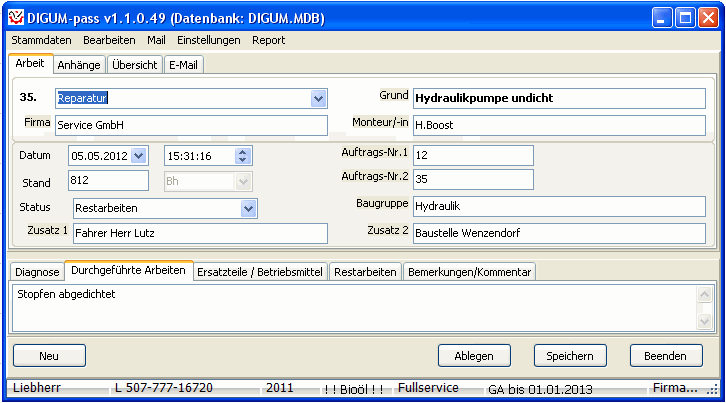Click the window resize grip icon
Viewport: 726px width, 403px height.
(x=712, y=390)
